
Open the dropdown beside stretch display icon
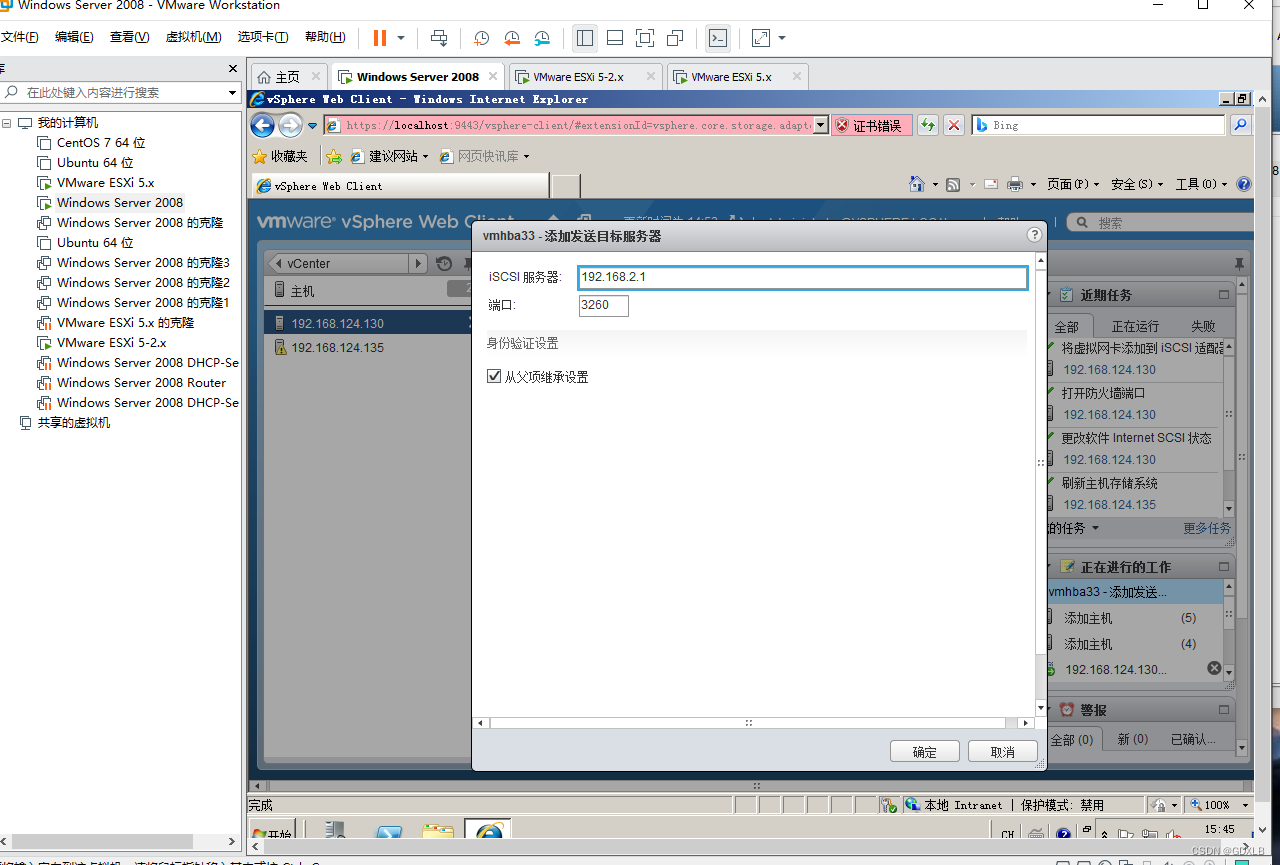point(782,38)
